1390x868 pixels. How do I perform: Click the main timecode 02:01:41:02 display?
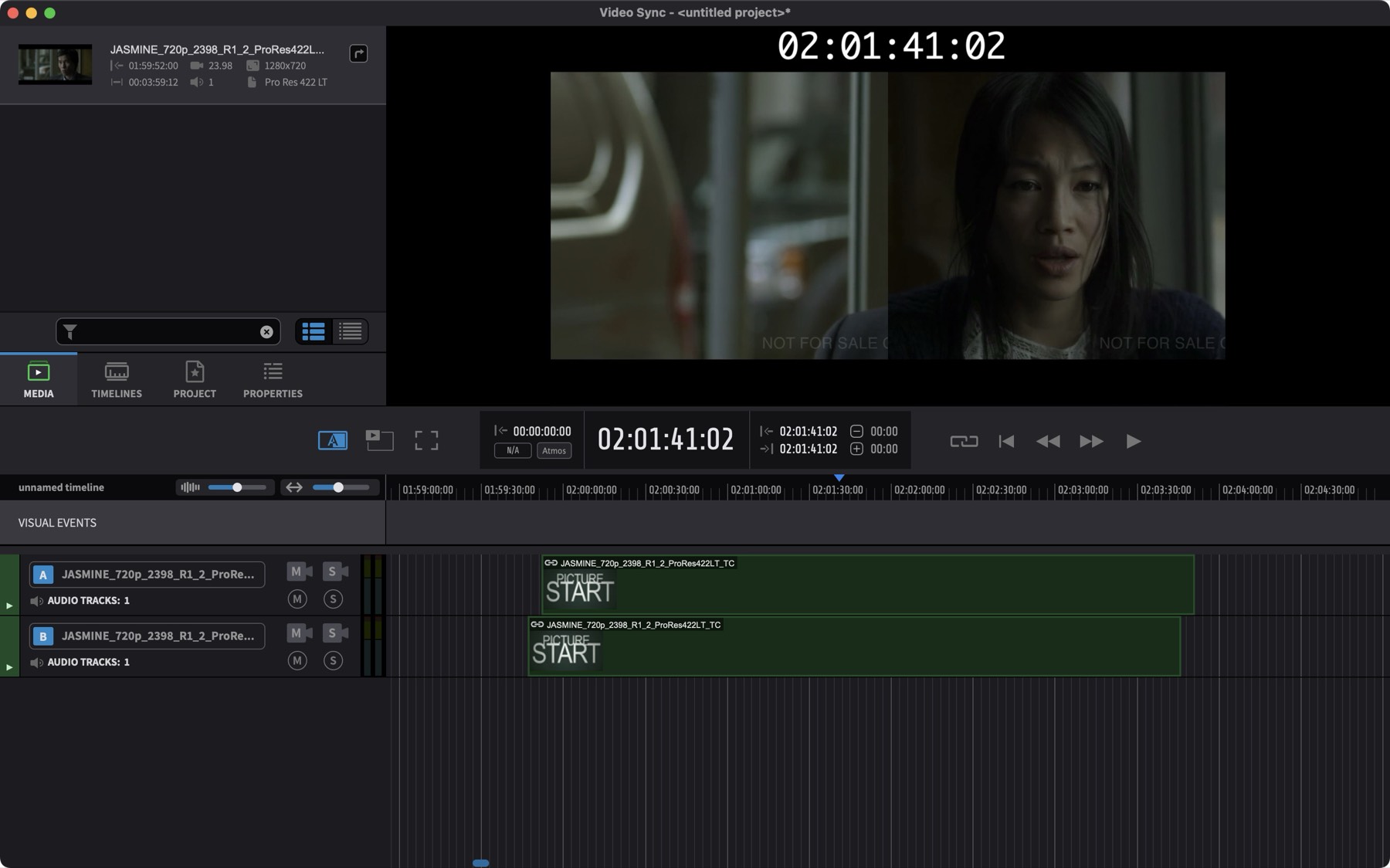coord(666,439)
